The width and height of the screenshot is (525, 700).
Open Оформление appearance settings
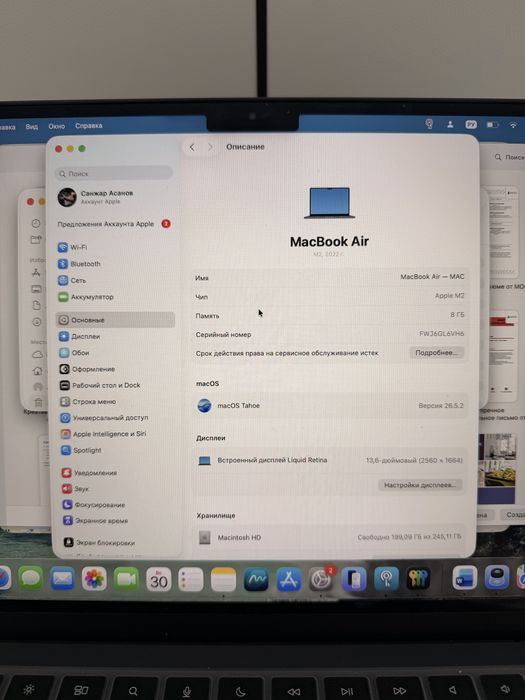click(x=88, y=369)
